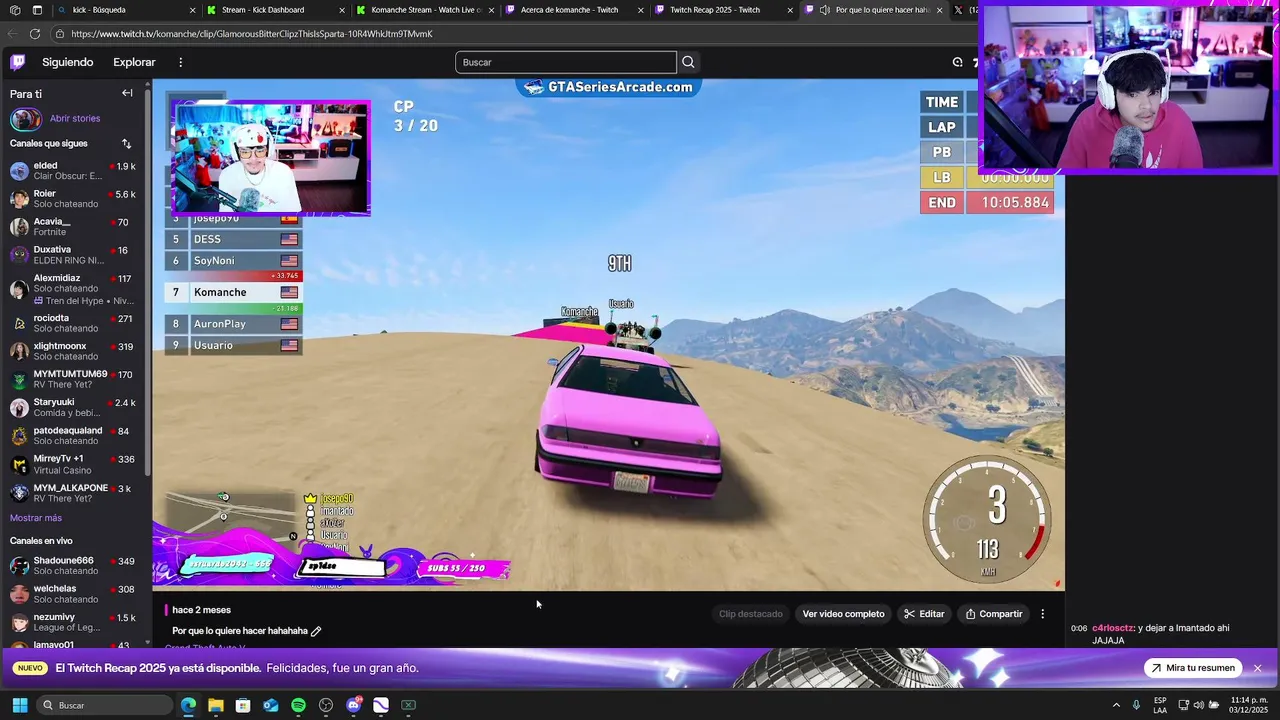The image size is (1280, 720).
Task: Open MirreyTv channel in sidebar
Action: tap(74, 464)
